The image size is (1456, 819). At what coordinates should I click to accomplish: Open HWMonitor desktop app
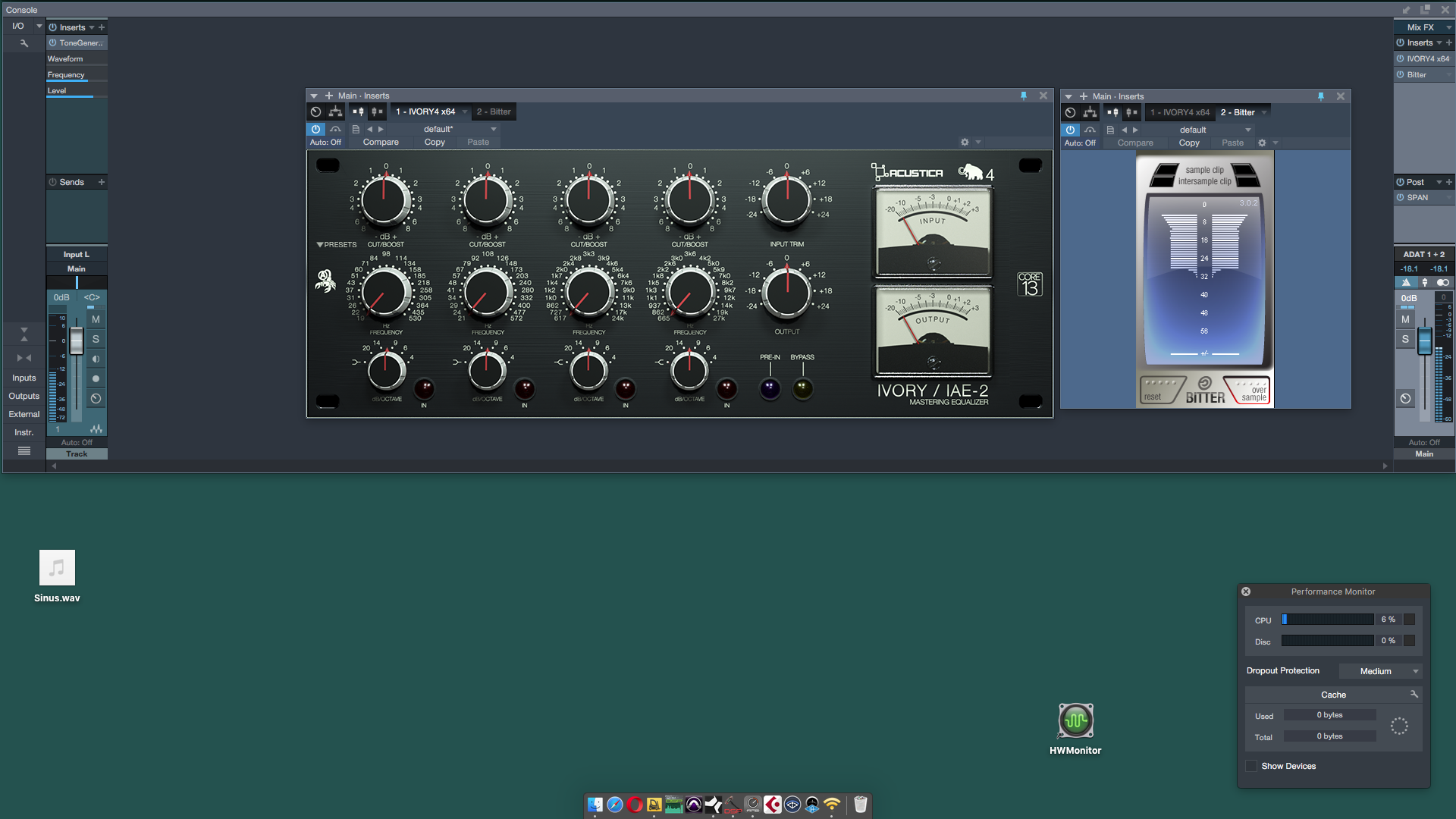point(1075,720)
